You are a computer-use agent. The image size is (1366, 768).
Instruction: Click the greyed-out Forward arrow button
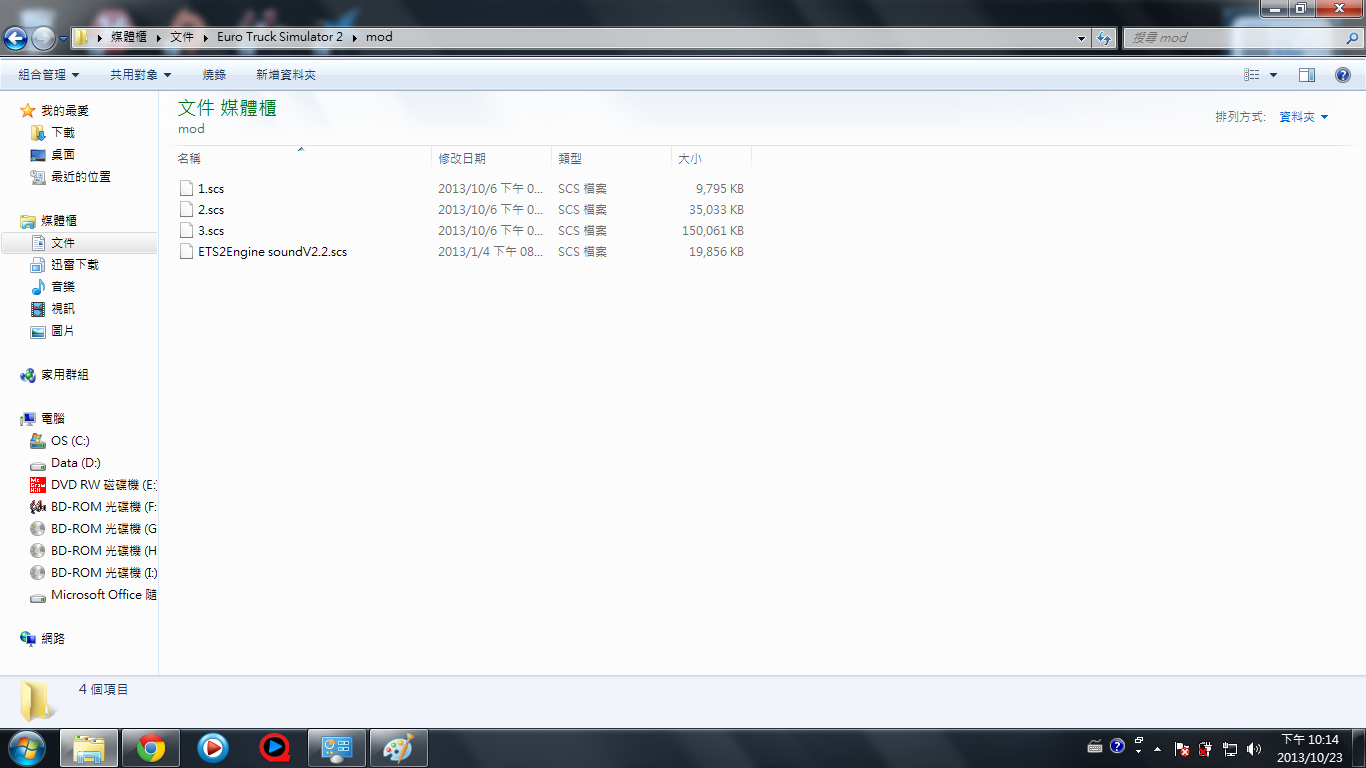(x=44, y=38)
